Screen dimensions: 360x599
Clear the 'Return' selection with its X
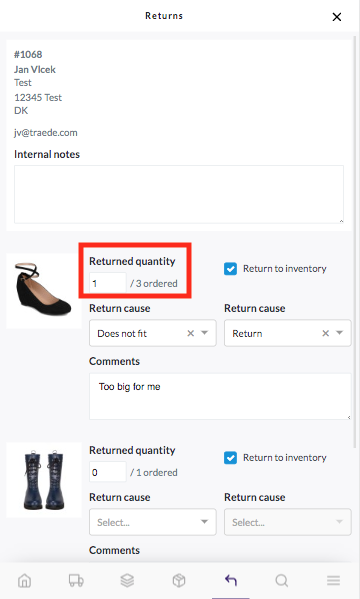pyautogui.click(x=325, y=333)
